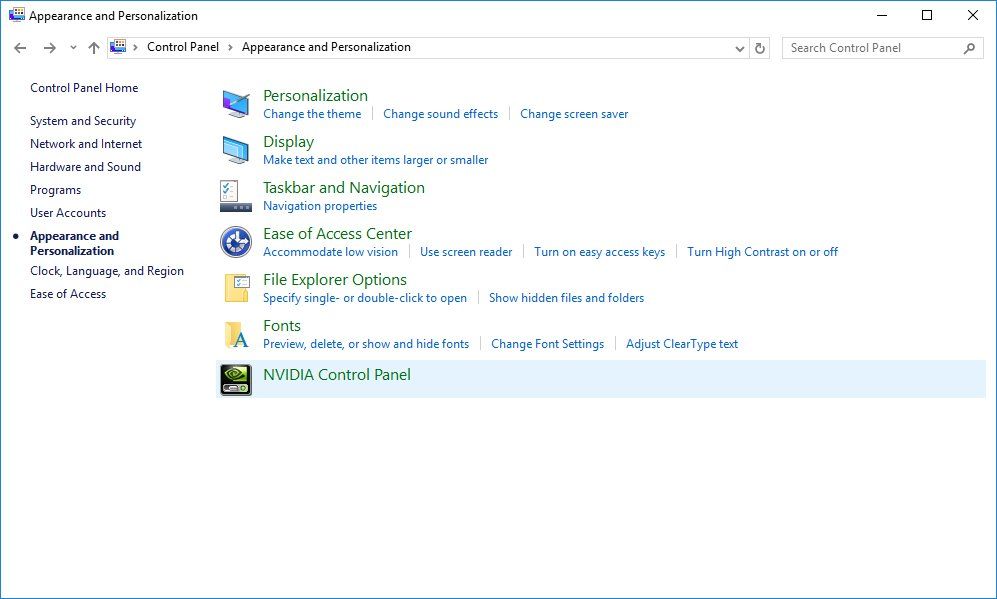
Task: Click the Change the theme link
Action: click(313, 114)
